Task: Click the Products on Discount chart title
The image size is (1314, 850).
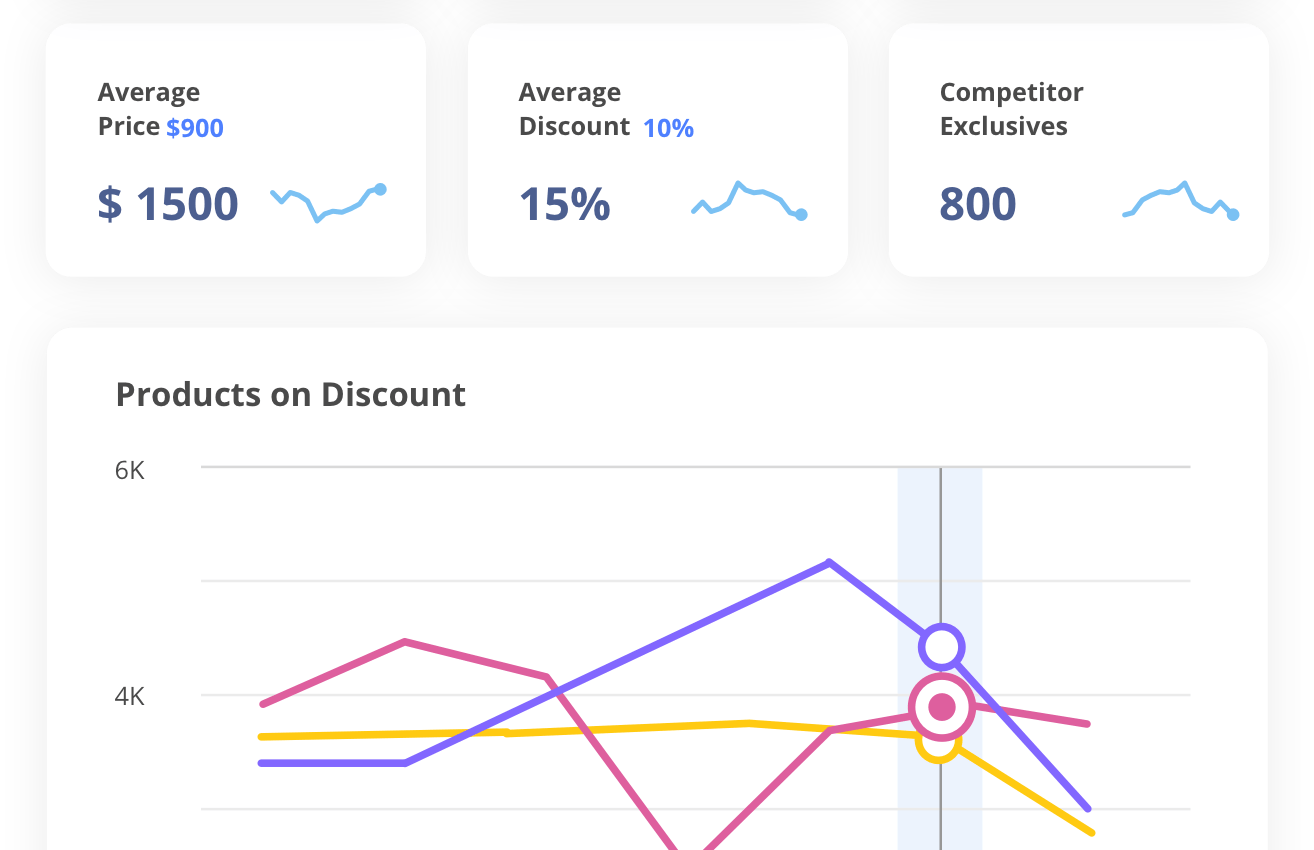Action: point(291,394)
